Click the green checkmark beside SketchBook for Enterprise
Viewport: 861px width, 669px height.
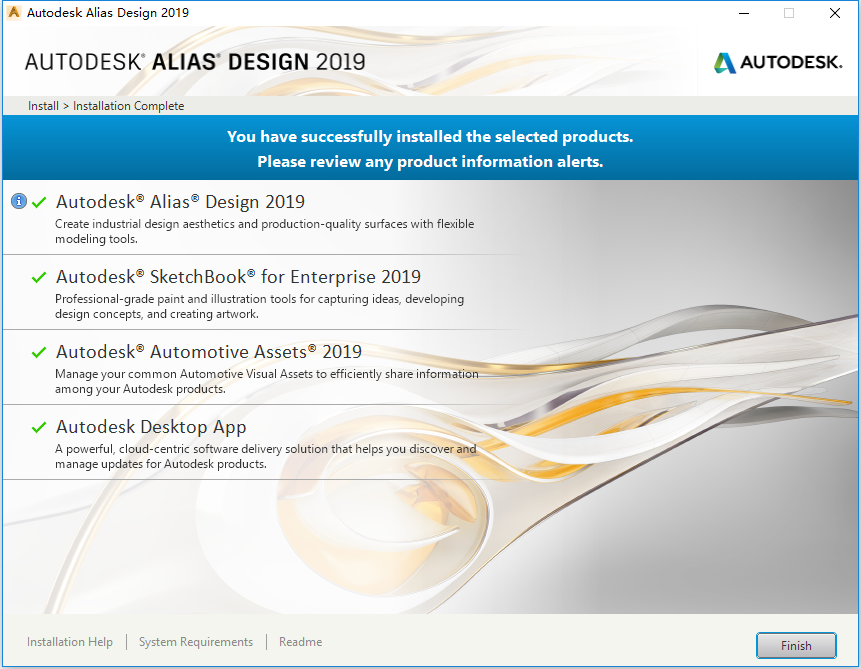[39, 277]
